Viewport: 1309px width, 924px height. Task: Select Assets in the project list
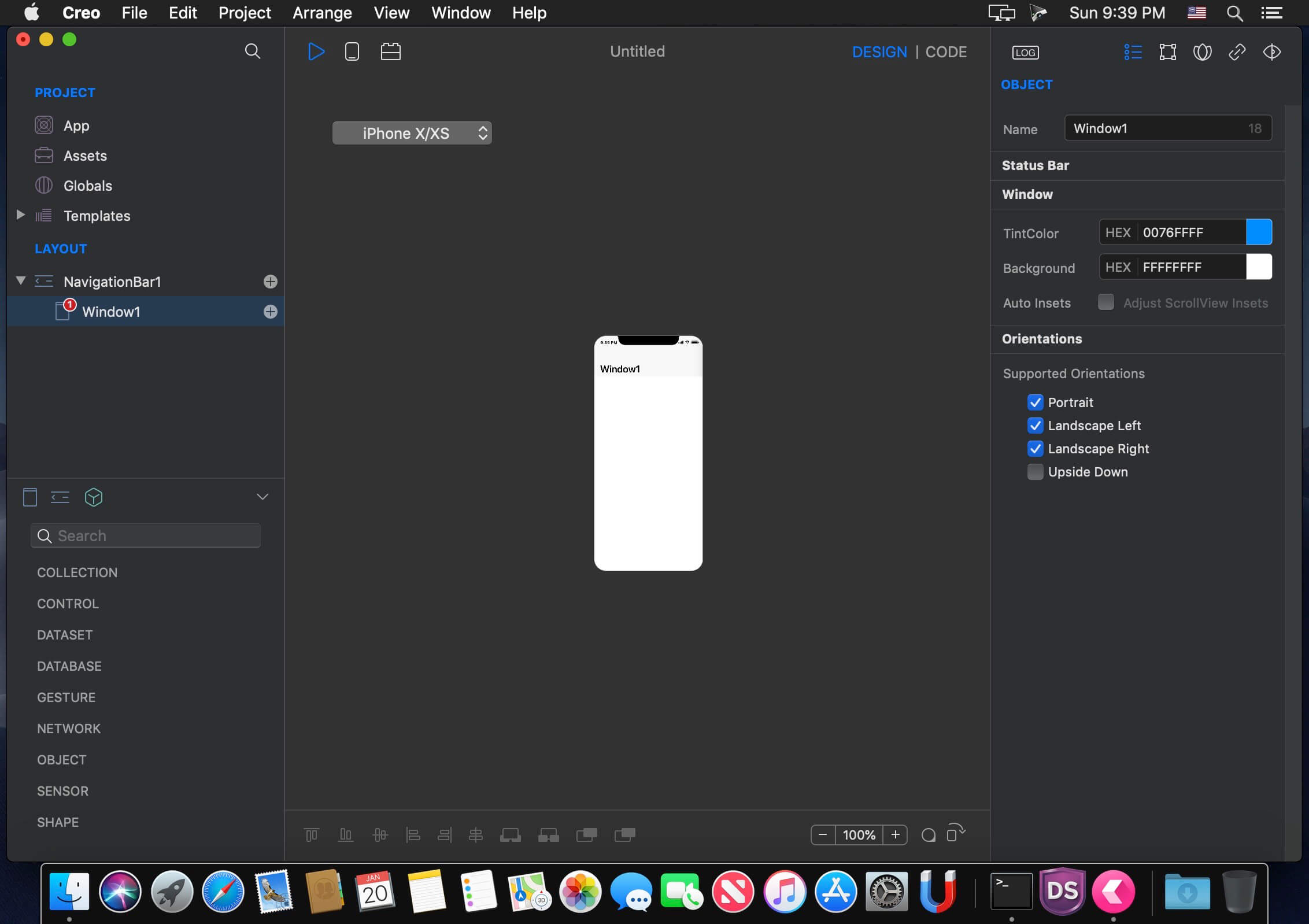pyautogui.click(x=85, y=156)
